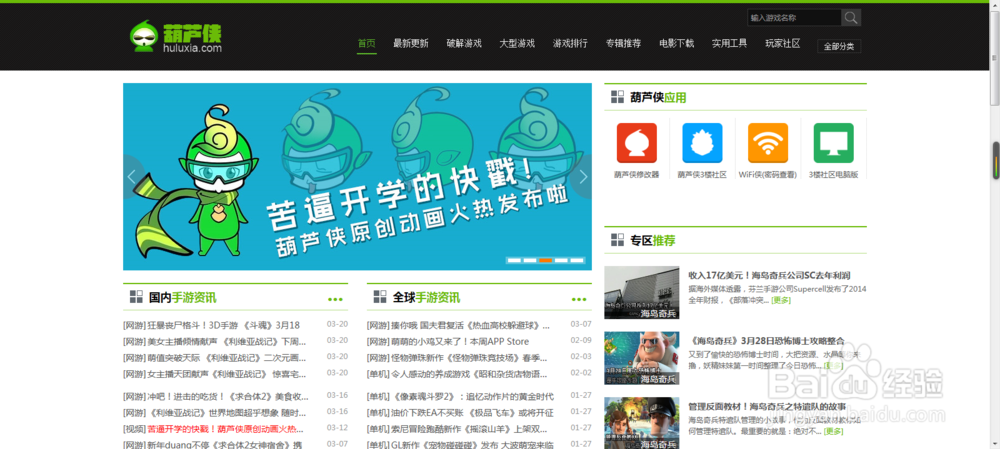Click [更多] under 特遣队的故事 article
The image size is (1000, 449).
point(833,431)
